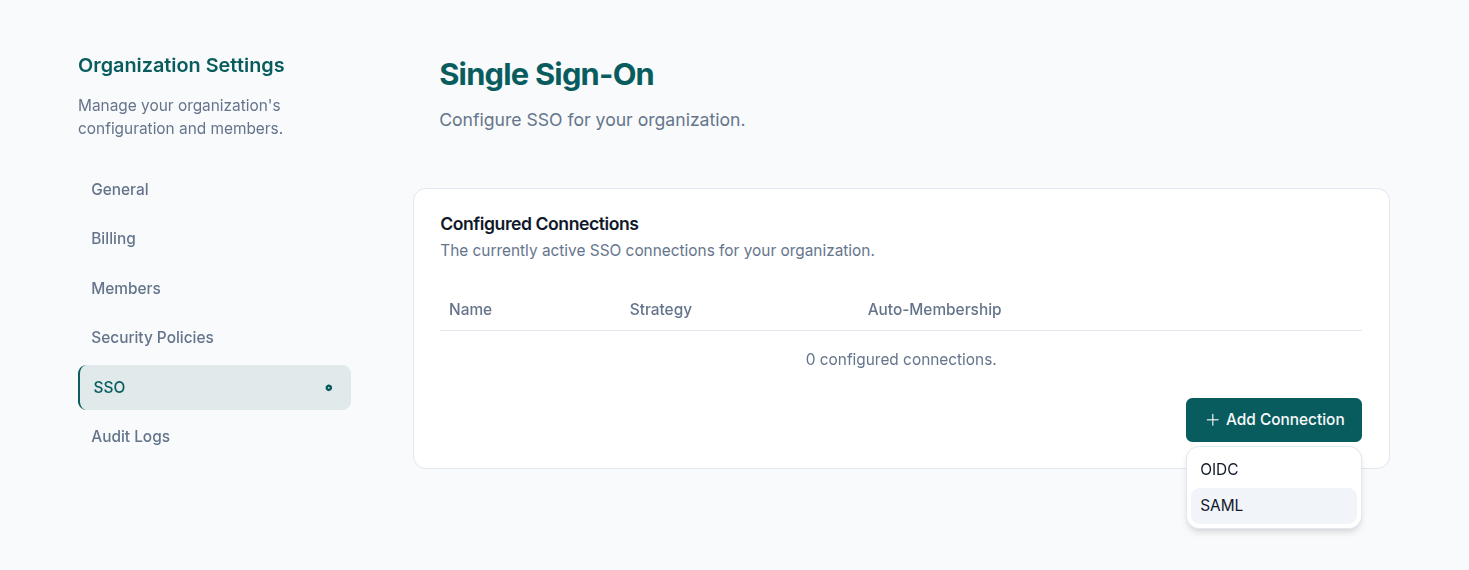The height and width of the screenshot is (570, 1469).
Task: Click the Name column header
Action: point(470,310)
